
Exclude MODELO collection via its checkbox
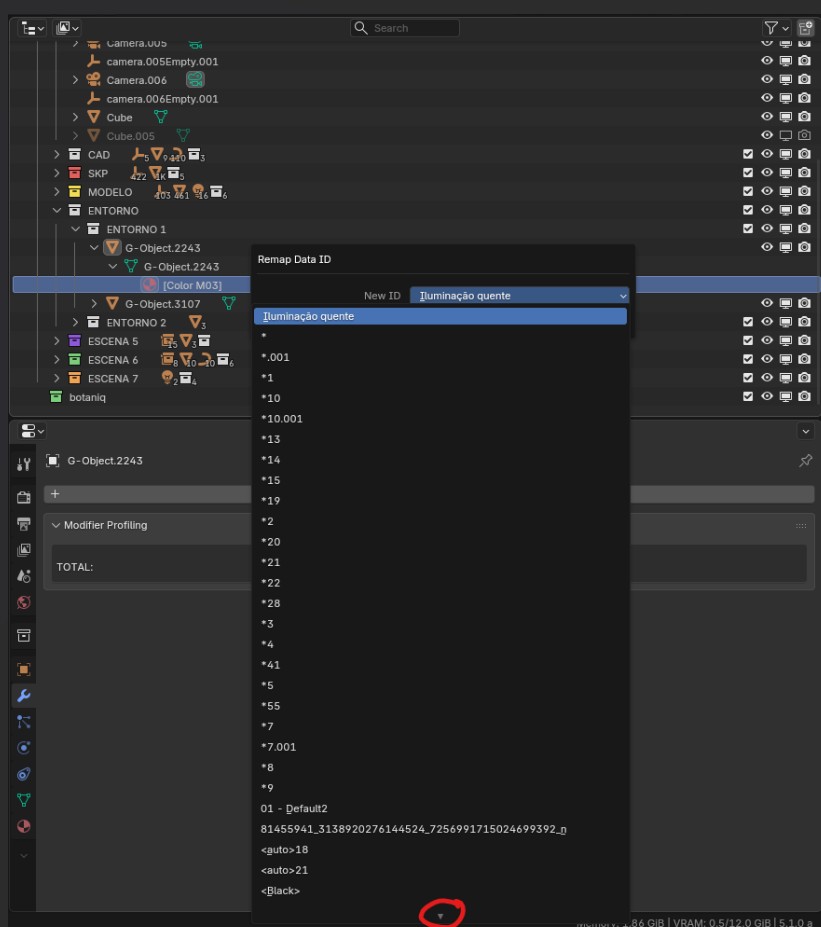coord(748,192)
